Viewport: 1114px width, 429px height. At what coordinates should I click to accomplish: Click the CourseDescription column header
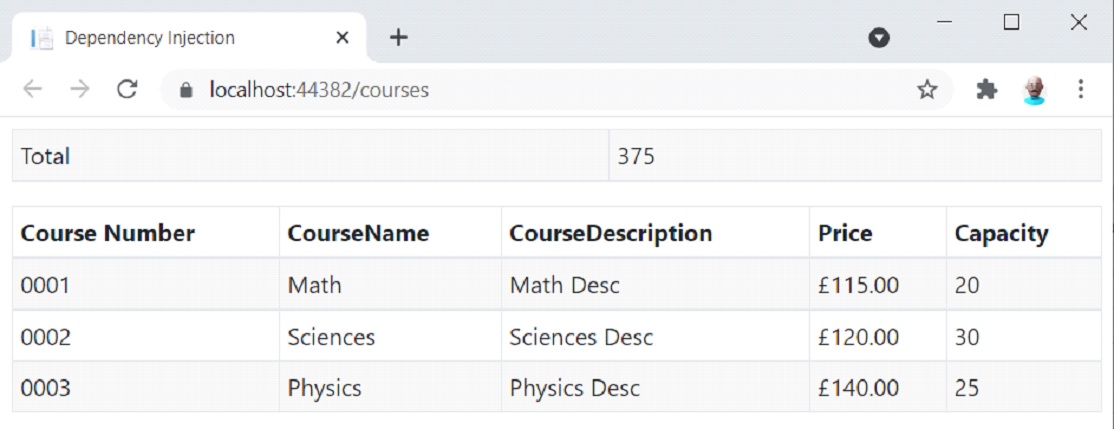click(x=610, y=234)
